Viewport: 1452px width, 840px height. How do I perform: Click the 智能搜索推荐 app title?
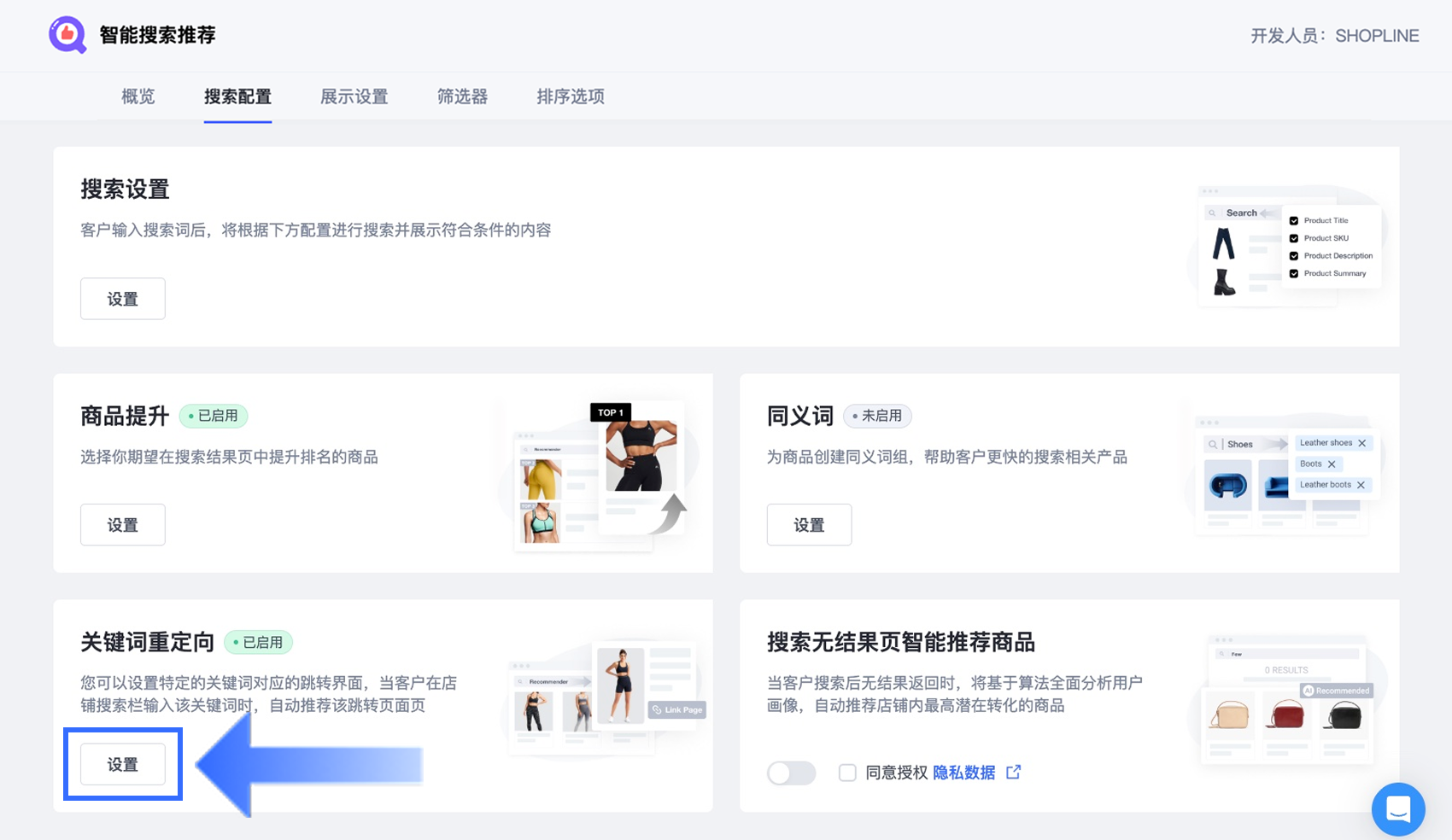pos(157,35)
